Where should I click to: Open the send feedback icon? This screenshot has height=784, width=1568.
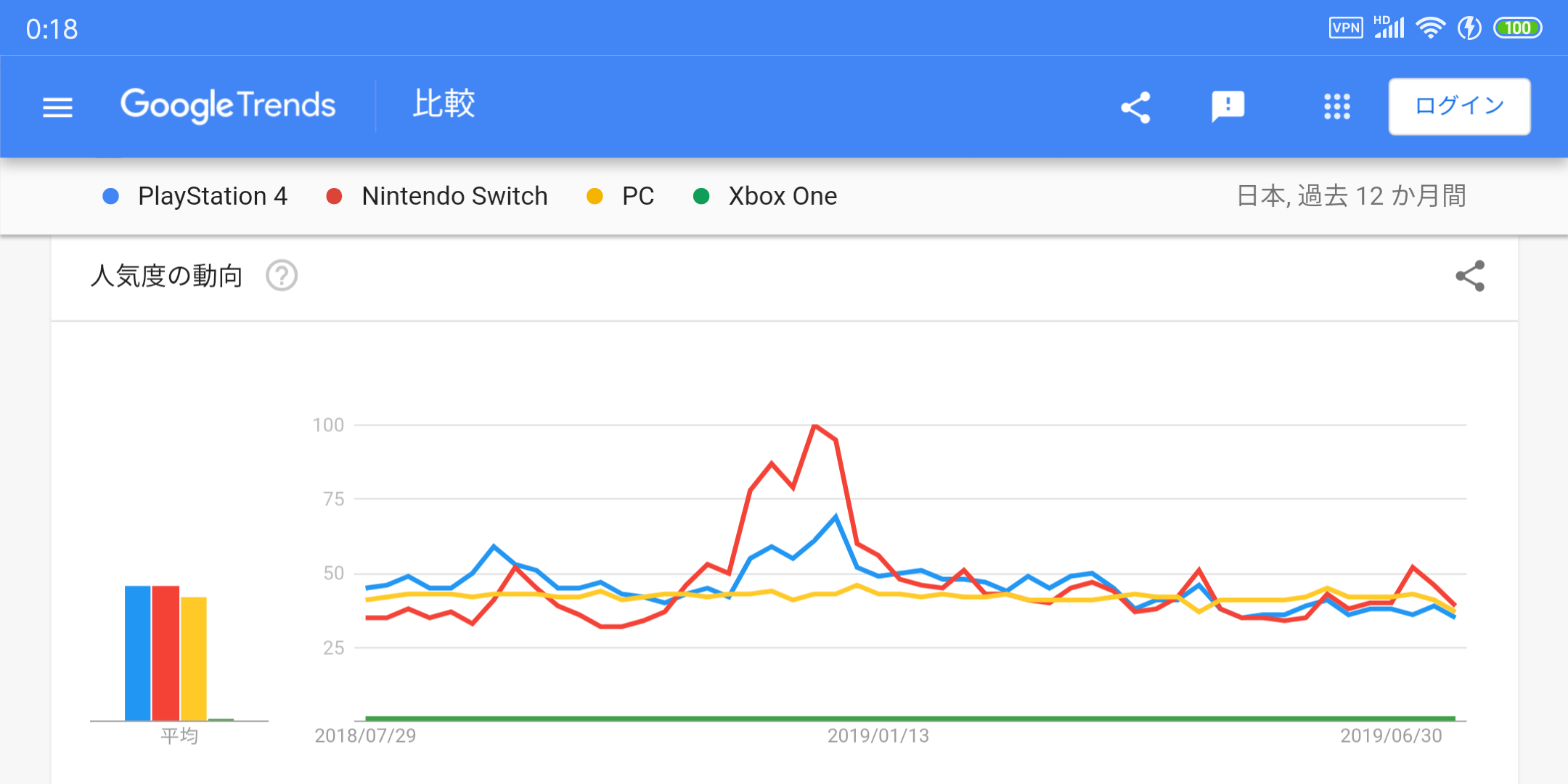click(x=1228, y=107)
